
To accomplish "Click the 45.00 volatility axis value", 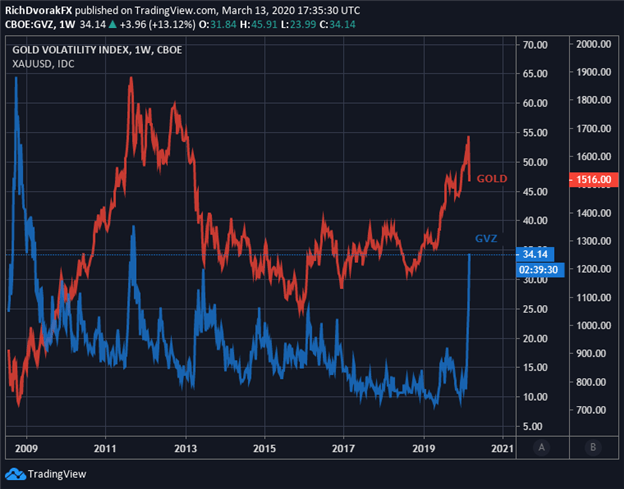I will pyautogui.click(x=535, y=192).
